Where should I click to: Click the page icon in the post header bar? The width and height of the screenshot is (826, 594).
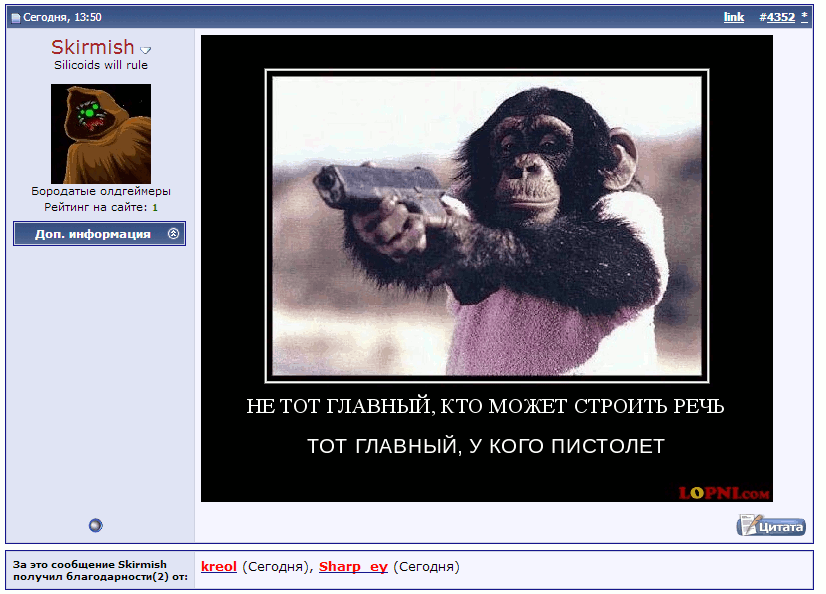pos(15,16)
